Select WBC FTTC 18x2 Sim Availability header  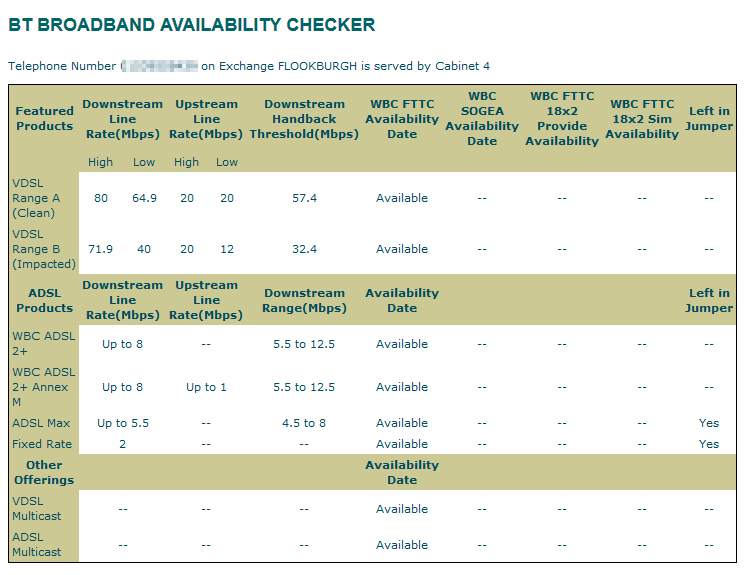click(642, 119)
